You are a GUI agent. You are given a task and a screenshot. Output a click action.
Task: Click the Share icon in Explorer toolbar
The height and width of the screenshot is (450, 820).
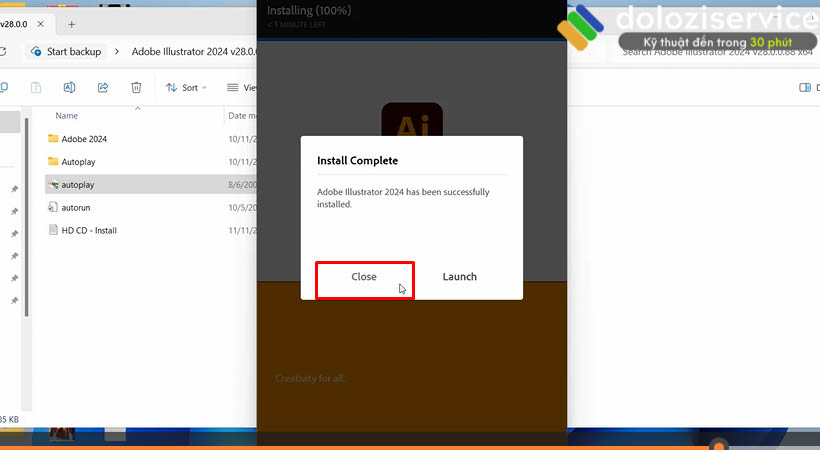103,88
